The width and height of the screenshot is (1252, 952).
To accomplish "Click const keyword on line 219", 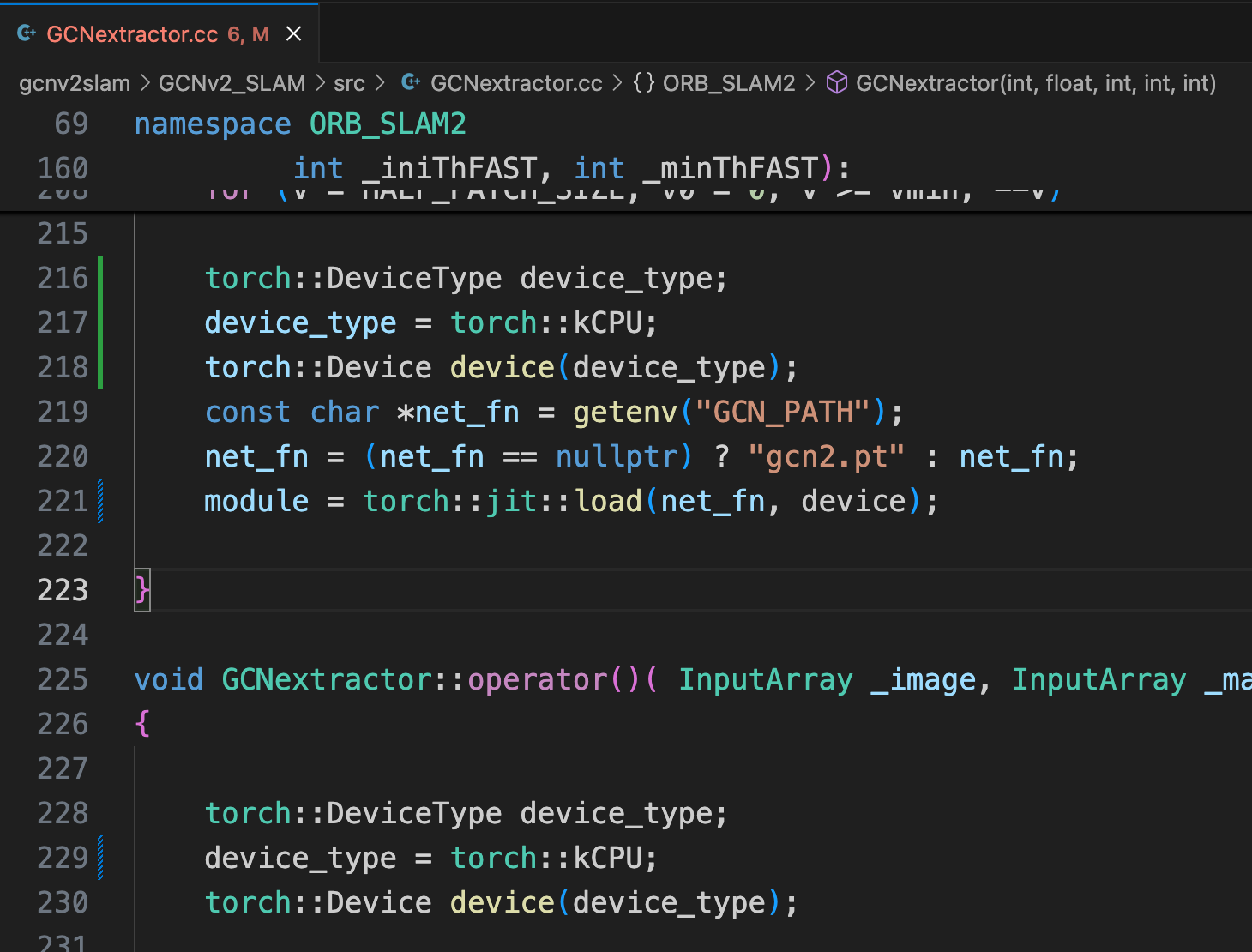I will 248,412.
